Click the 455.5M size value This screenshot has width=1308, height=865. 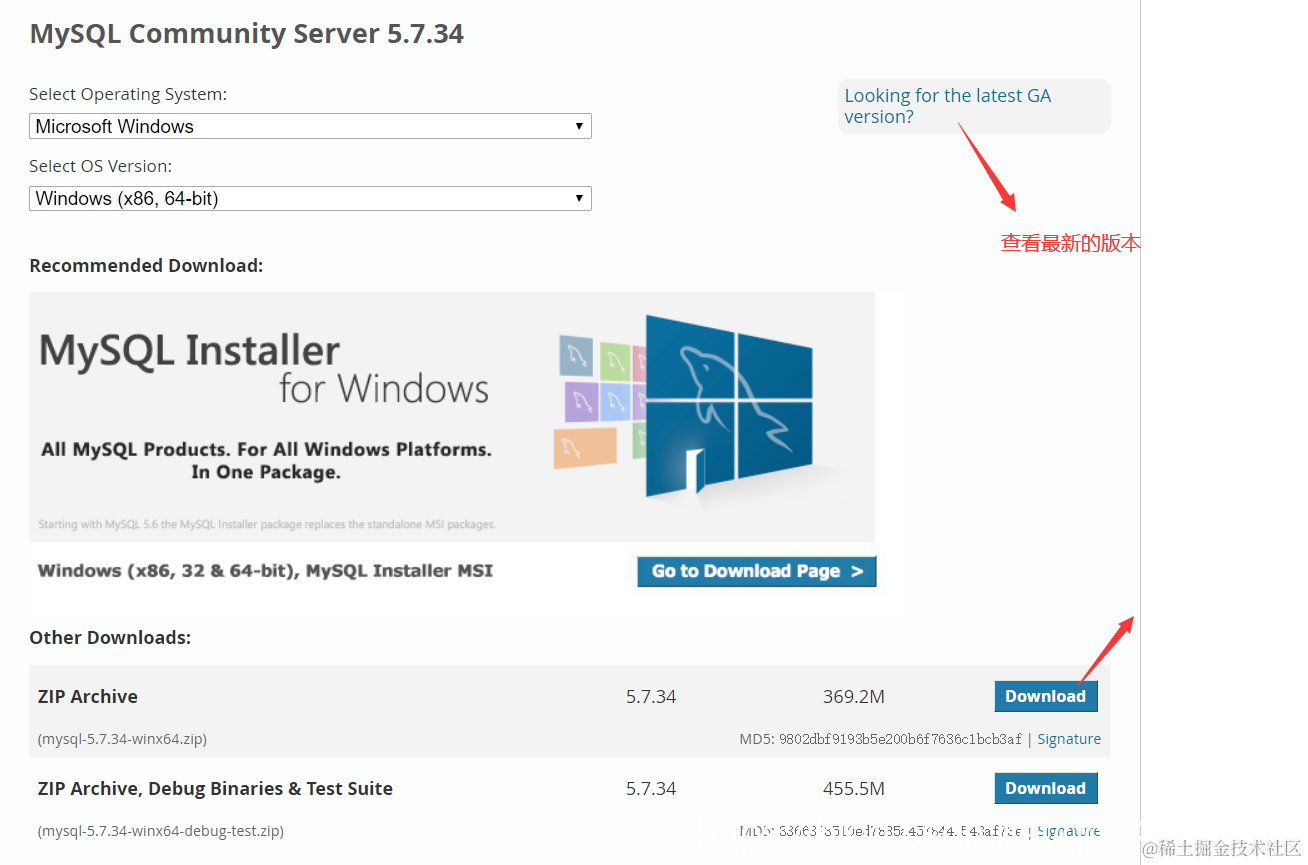(x=854, y=789)
